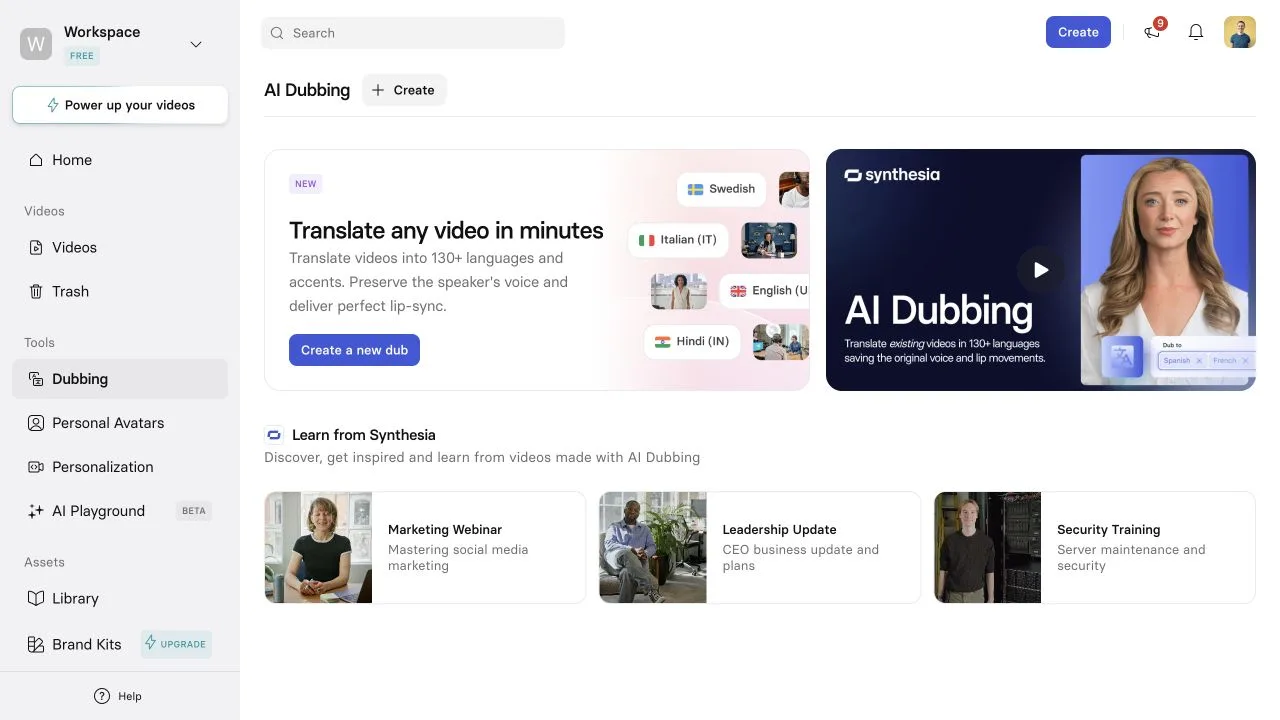Open announcements megaphone with 9 badge
The width and height of the screenshot is (1280, 720).
(x=1154, y=31)
